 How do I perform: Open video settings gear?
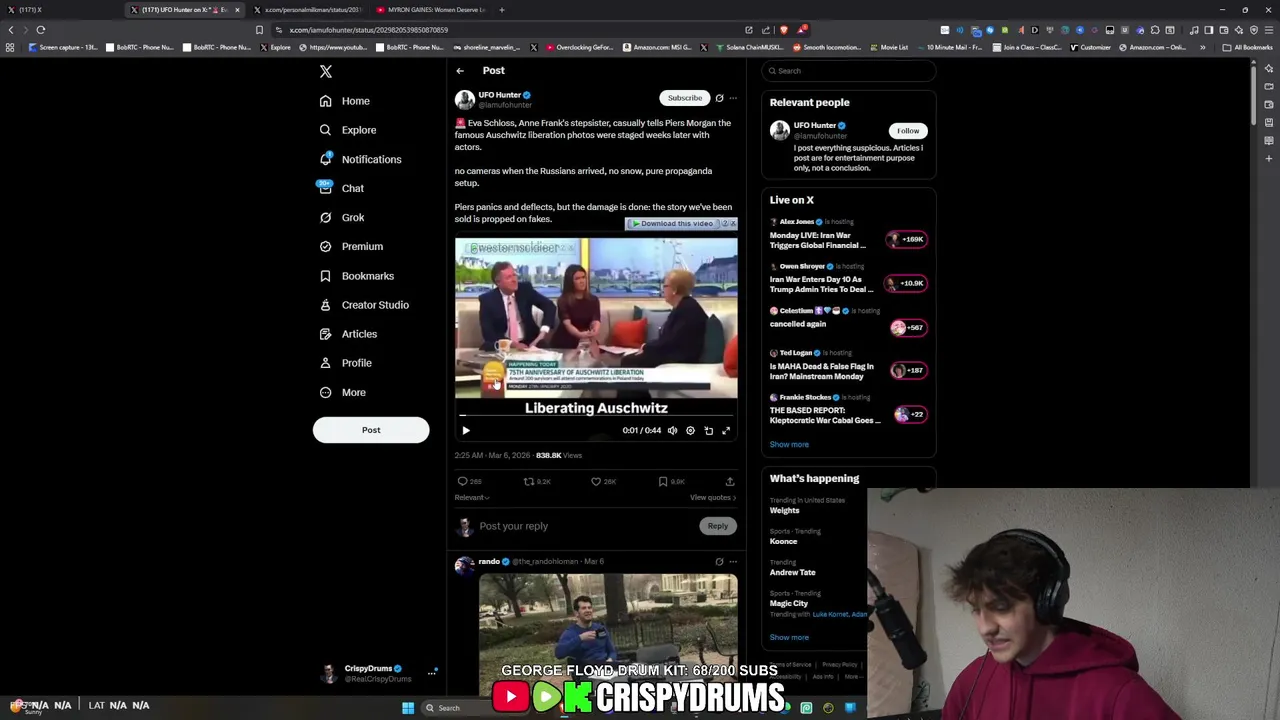point(690,430)
